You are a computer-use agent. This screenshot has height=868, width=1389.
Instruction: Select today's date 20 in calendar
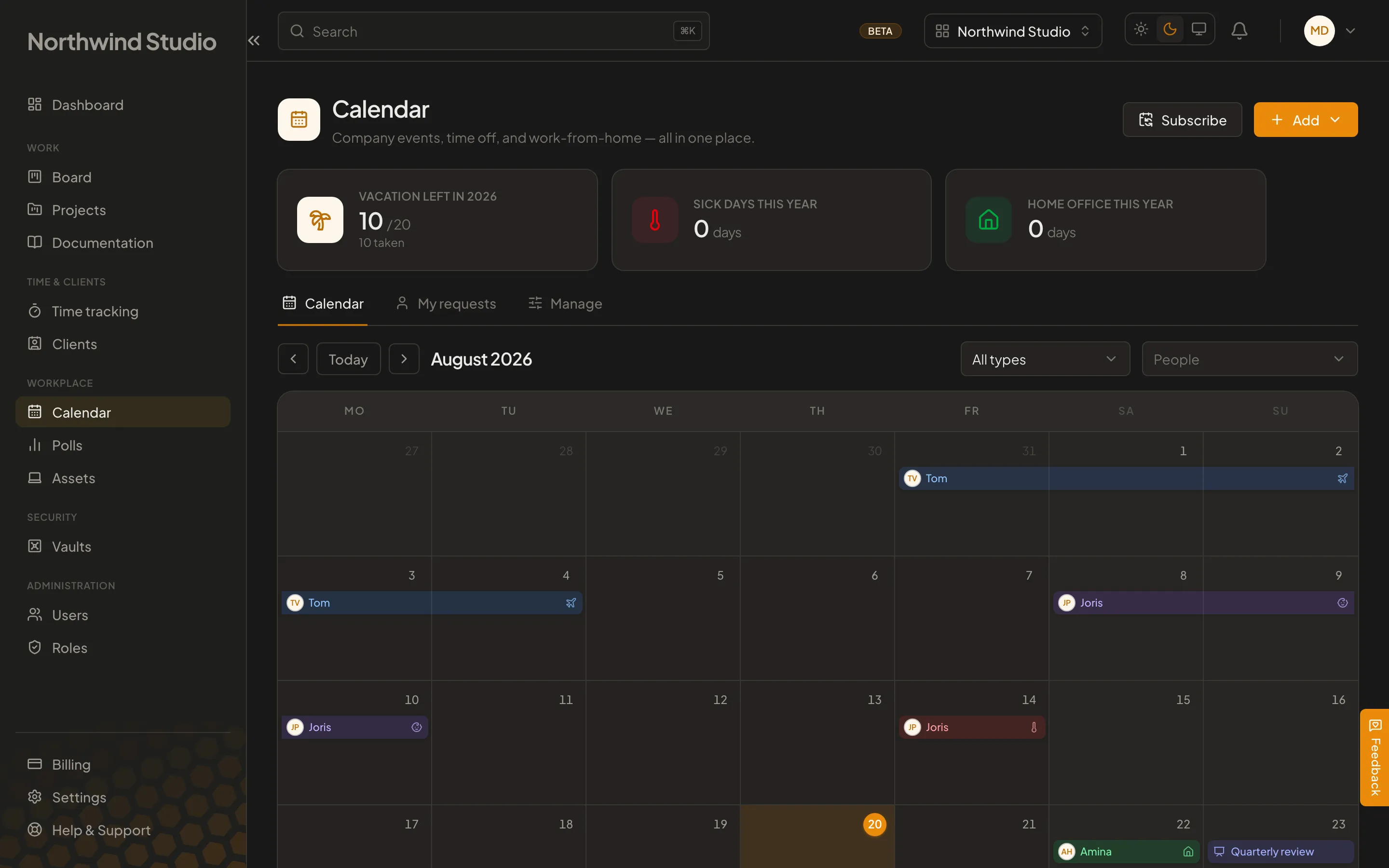pyautogui.click(x=874, y=825)
